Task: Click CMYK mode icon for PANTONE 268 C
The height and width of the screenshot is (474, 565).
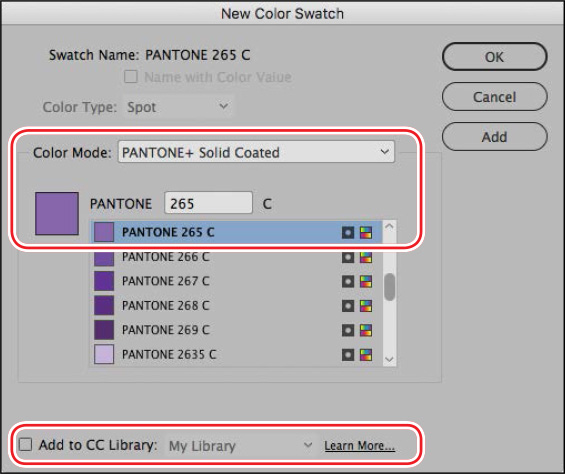Action: pyautogui.click(x=366, y=306)
